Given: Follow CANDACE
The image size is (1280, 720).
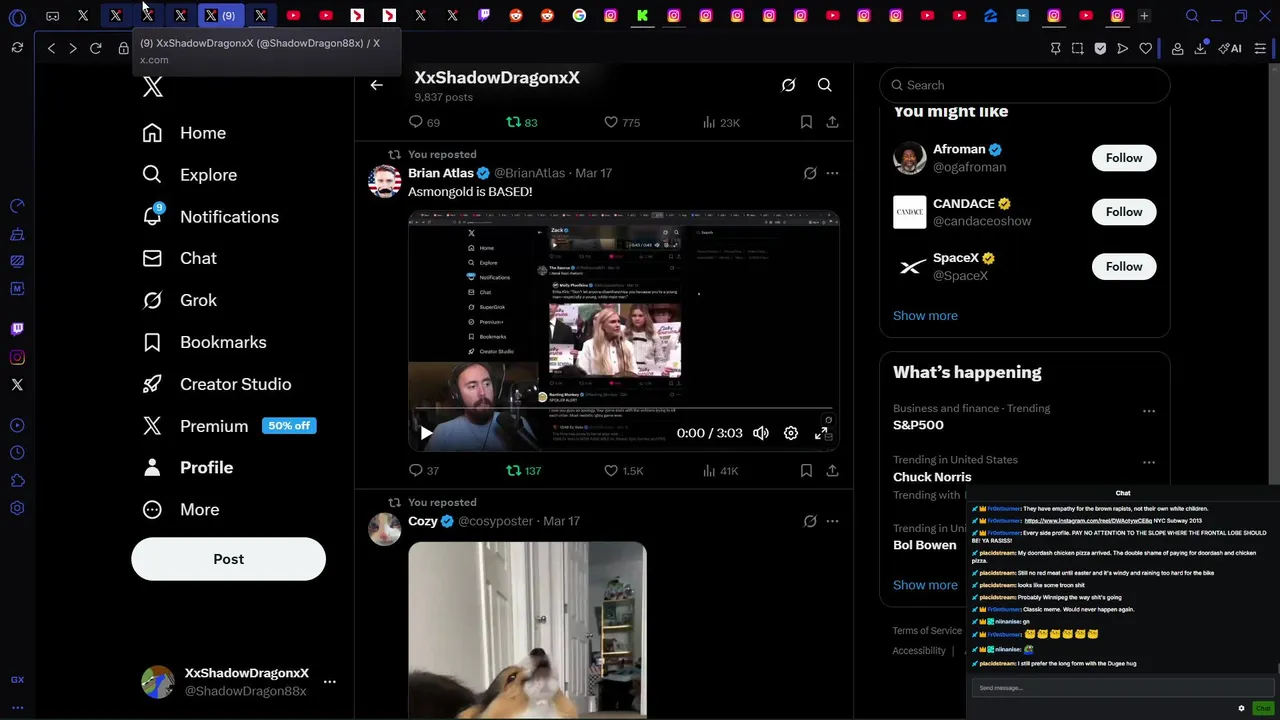Looking at the screenshot, I should pos(1124,212).
